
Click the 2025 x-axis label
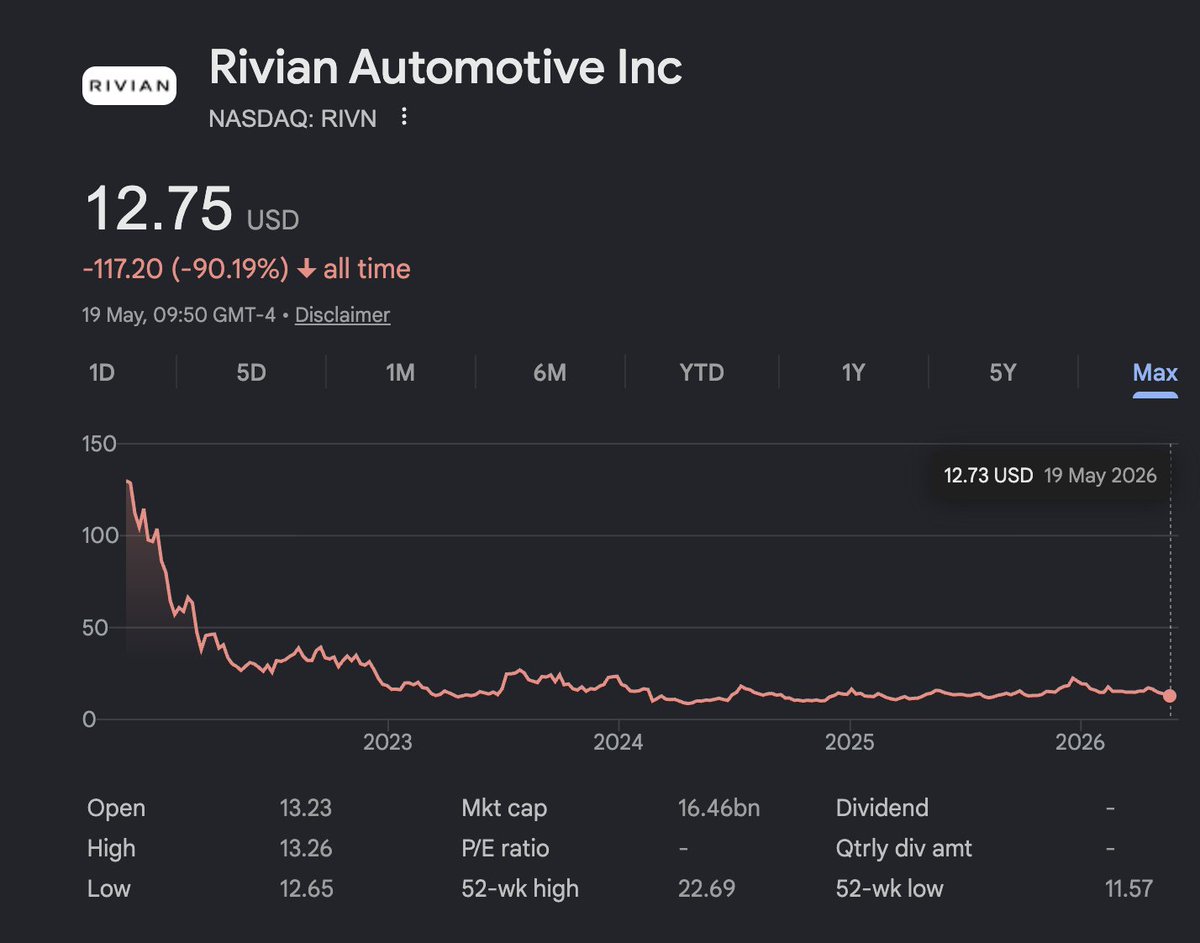849,743
